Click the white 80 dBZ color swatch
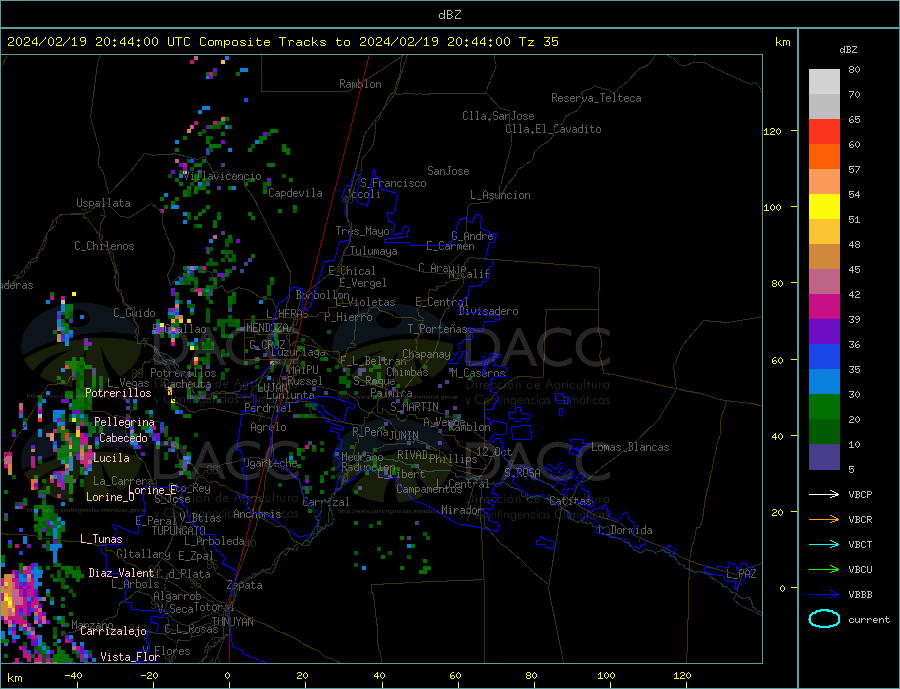This screenshot has width=900, height=689. coord(824,82)
